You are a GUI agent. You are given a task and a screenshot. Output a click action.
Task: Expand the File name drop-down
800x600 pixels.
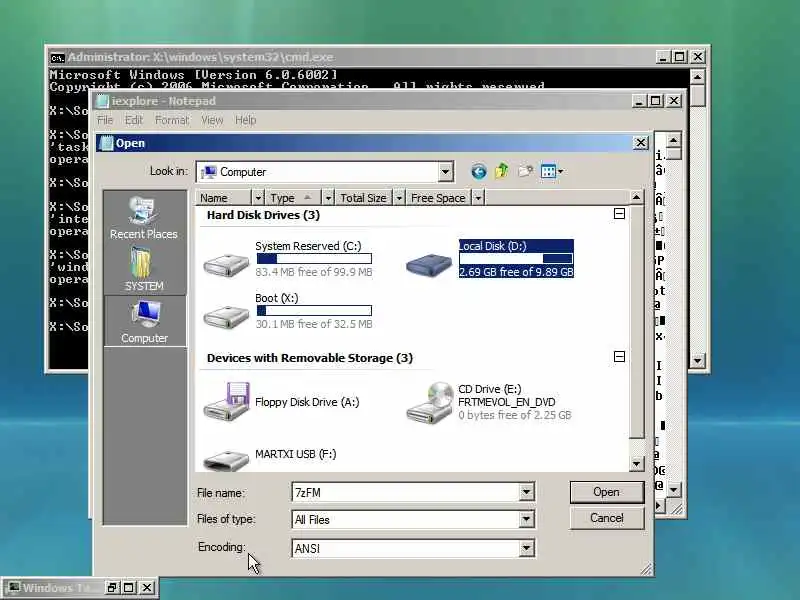click(x=526, y=492)
